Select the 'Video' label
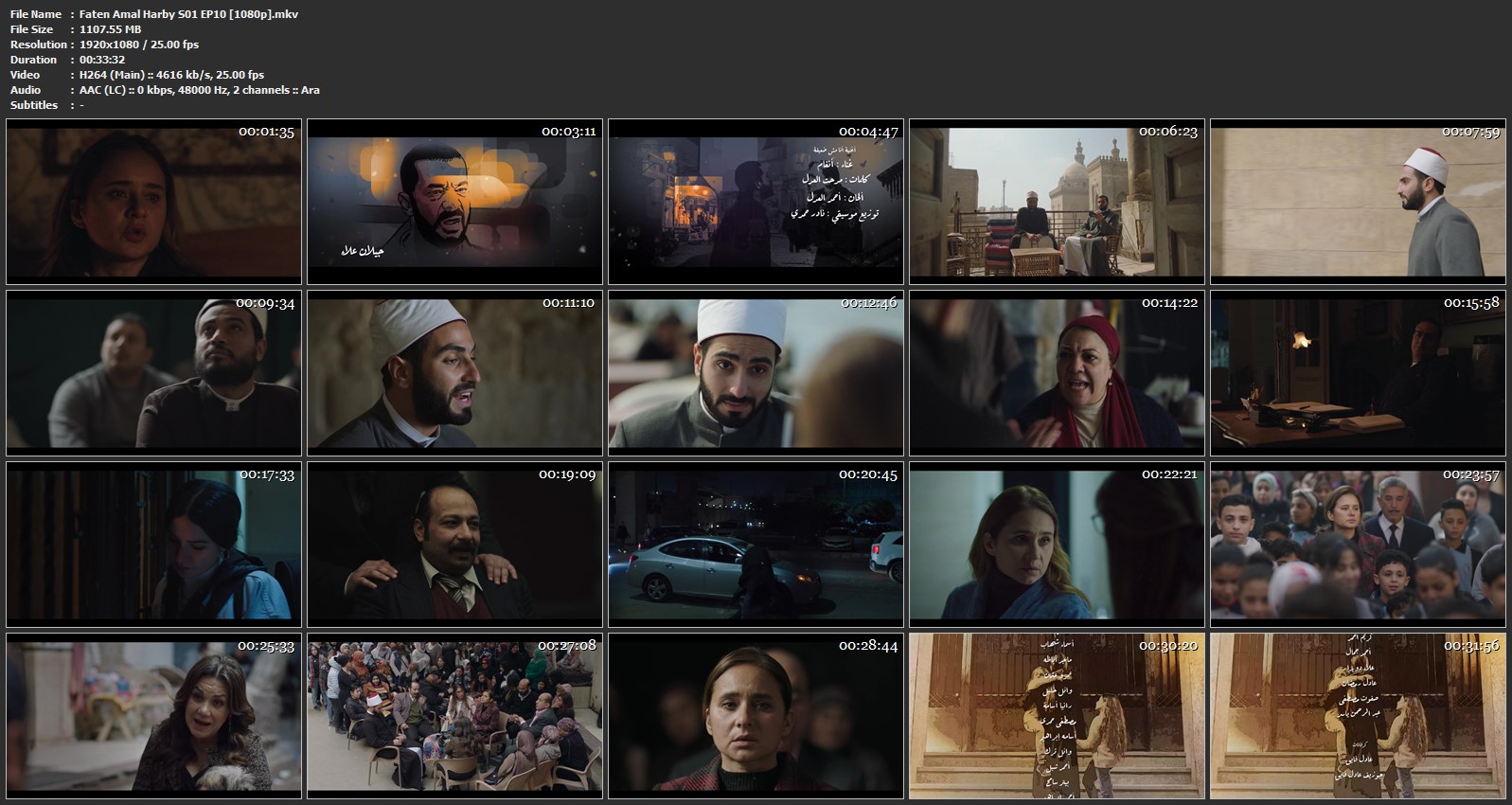The height and width of the screenshot is (805, 1512). click(26, 75)
